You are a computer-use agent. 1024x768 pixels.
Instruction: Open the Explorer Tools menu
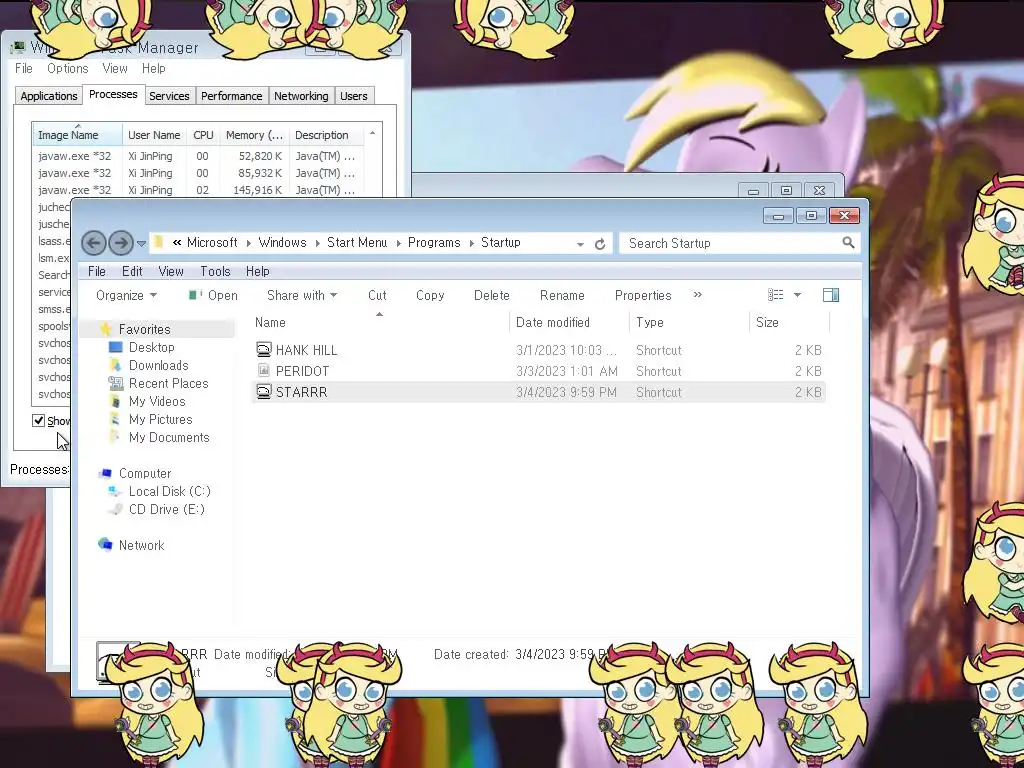215,271
